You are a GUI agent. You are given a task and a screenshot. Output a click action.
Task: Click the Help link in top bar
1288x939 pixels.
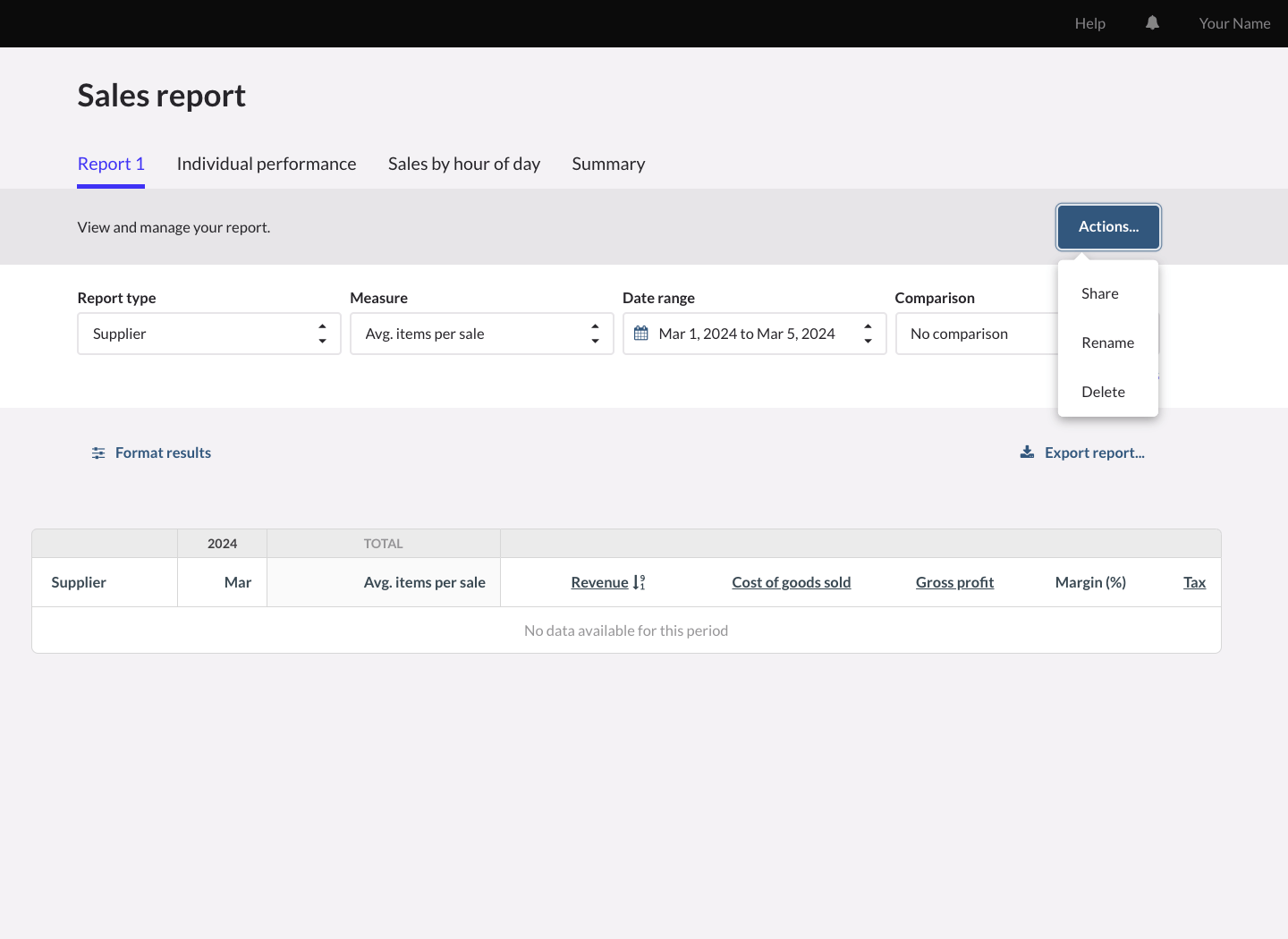[1089, 24]
